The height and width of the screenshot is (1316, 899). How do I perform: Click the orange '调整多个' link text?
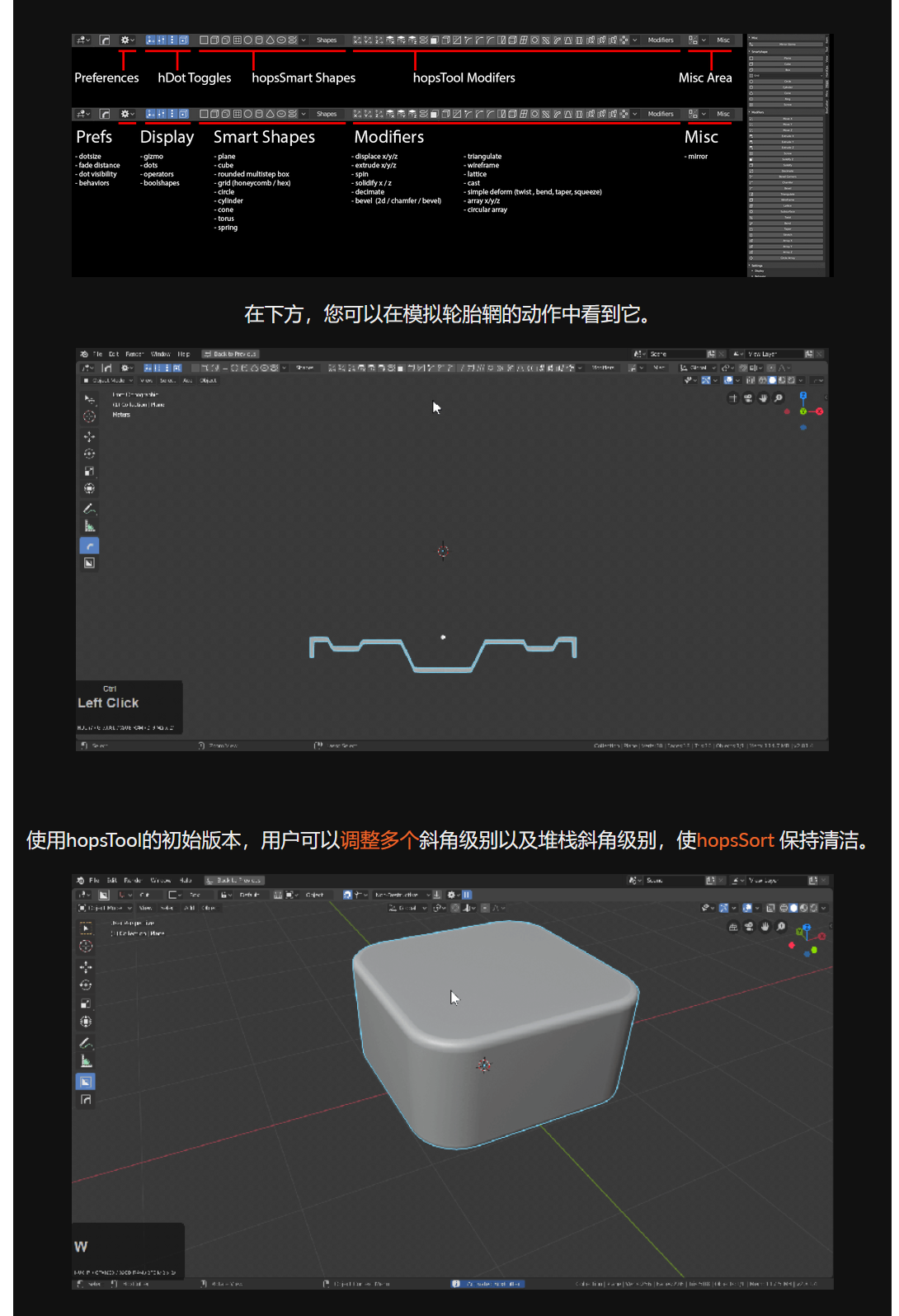(x=379, y=840)
